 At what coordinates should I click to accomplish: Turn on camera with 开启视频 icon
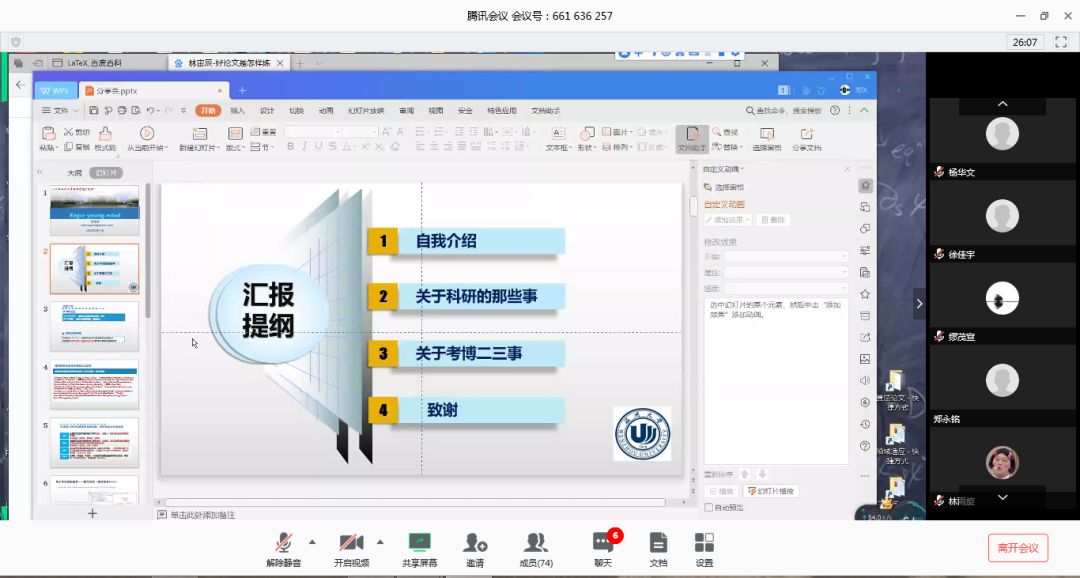click(351, 543)
